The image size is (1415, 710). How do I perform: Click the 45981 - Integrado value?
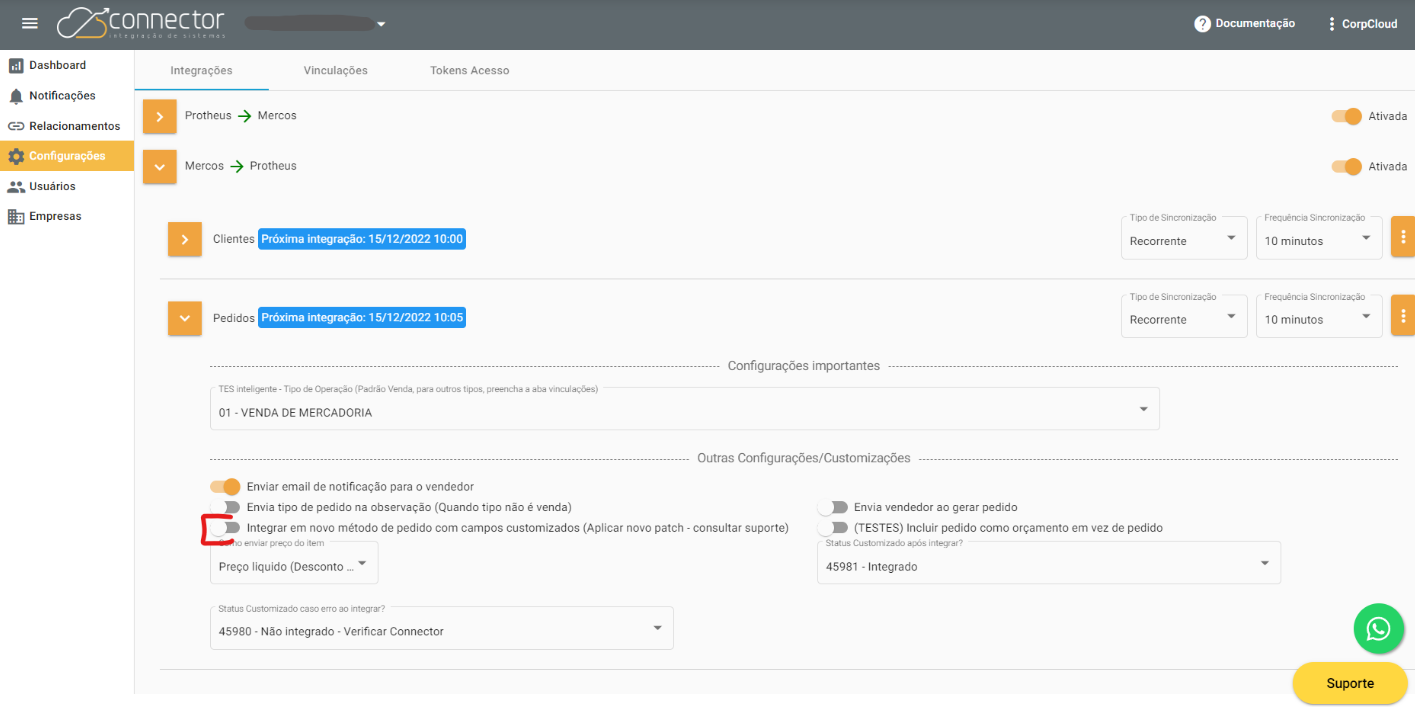pos(871,566)
